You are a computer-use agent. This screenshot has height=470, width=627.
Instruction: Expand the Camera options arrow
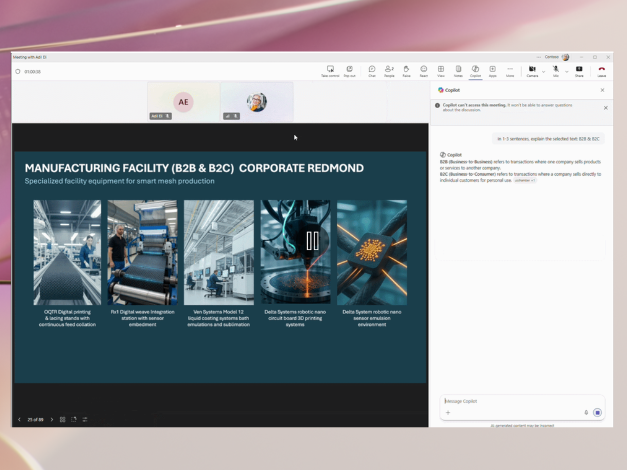coord(543,72)
